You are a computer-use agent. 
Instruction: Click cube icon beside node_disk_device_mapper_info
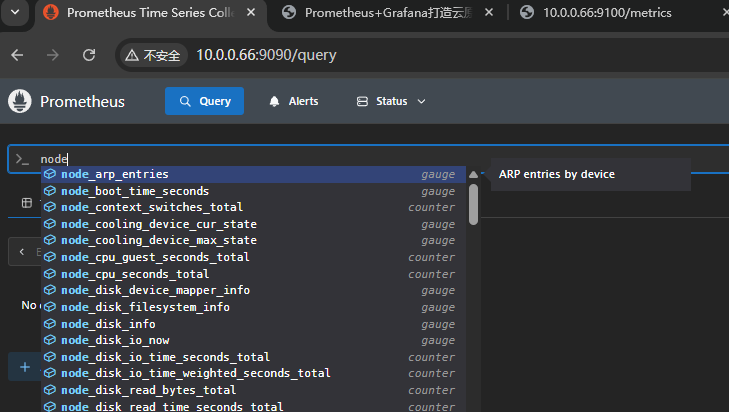point(50,290)
